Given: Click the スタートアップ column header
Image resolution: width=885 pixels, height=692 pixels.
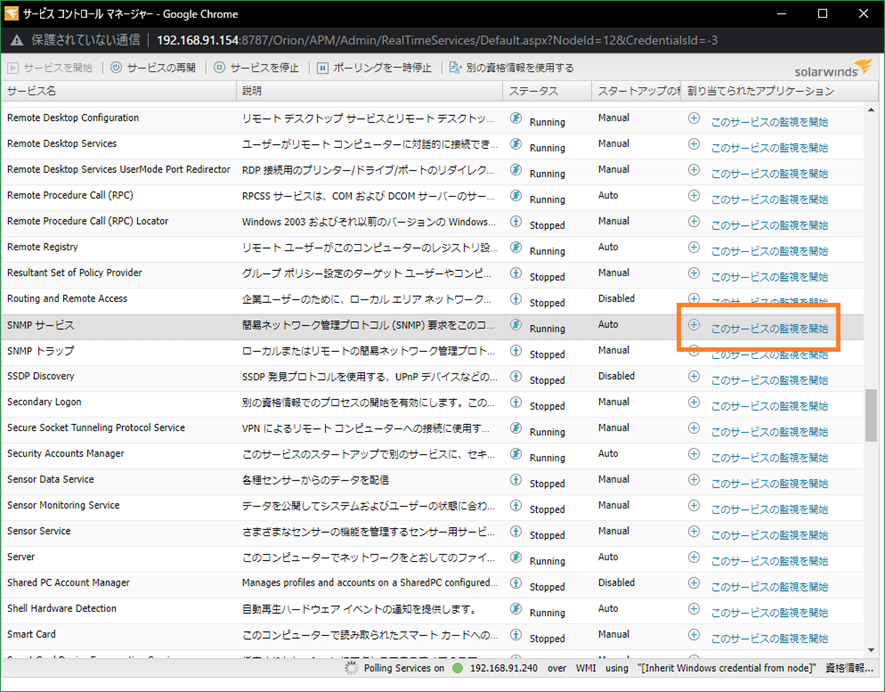Looking at the screenshot, I should [636, 91].
